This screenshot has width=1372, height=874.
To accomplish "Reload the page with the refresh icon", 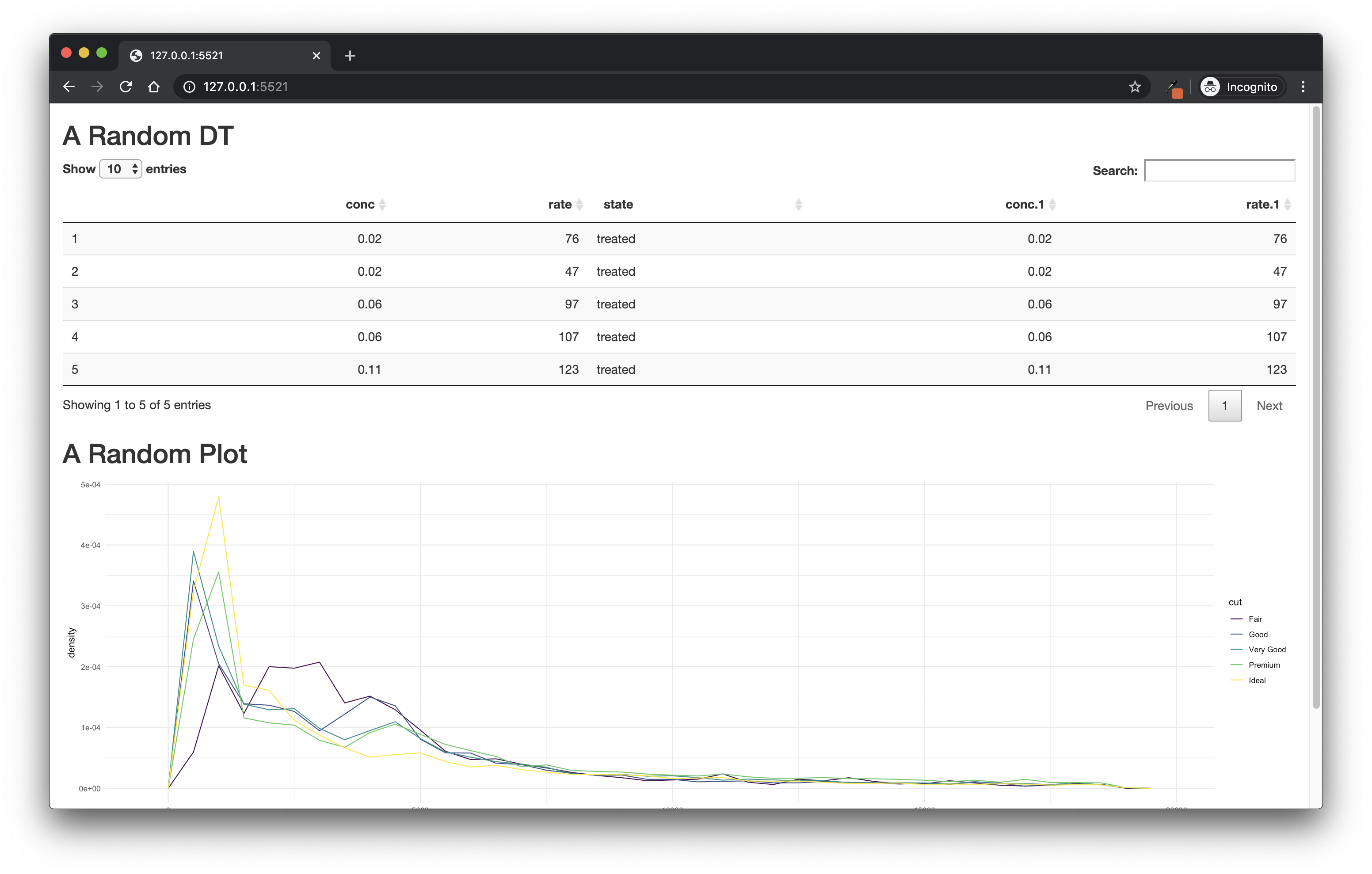I will coord(126,87).
